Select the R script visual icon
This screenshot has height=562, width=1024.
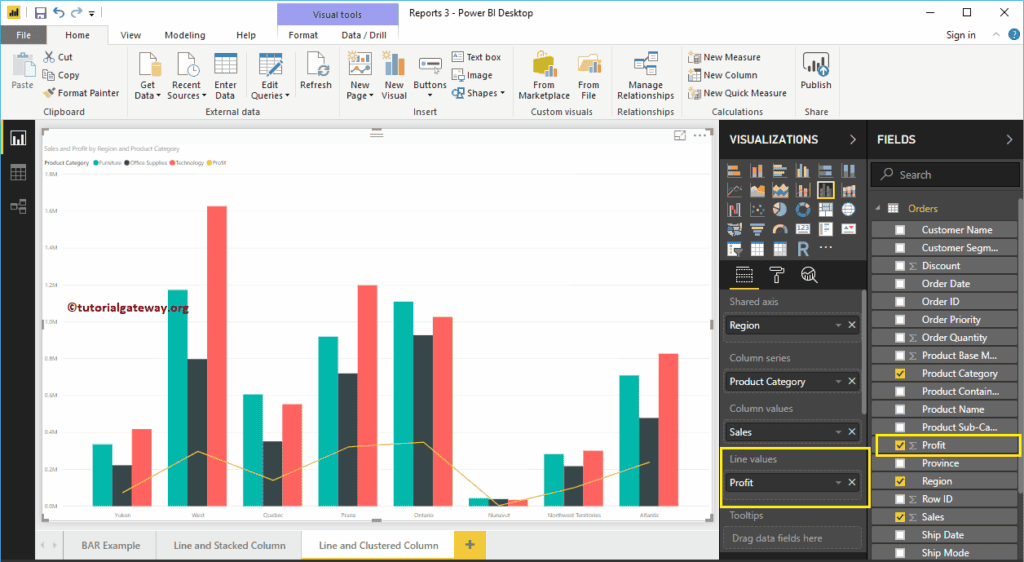[x=803, y=249]
